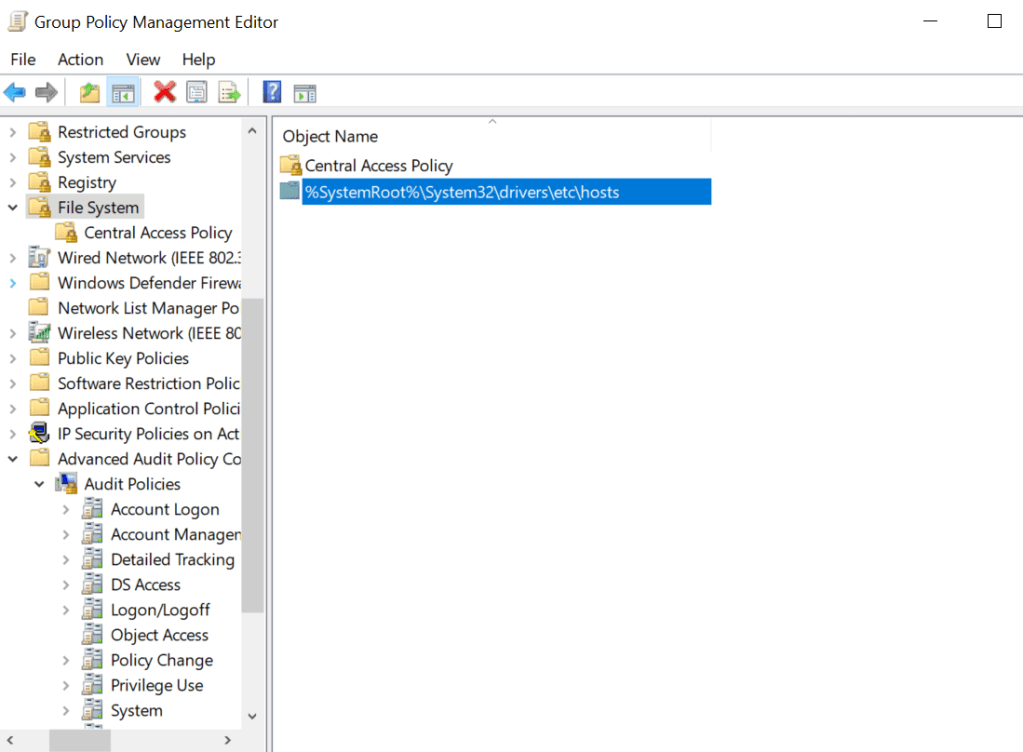1023x752 pixels.
Task: Click the Export List toolbar icon
Action: [230, 93]
